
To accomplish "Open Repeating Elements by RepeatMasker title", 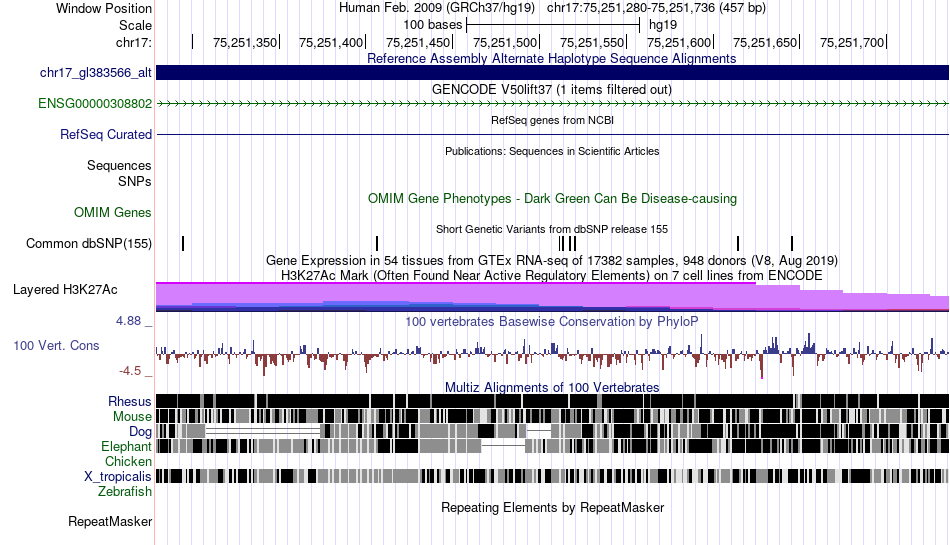I will click(553, 507).
